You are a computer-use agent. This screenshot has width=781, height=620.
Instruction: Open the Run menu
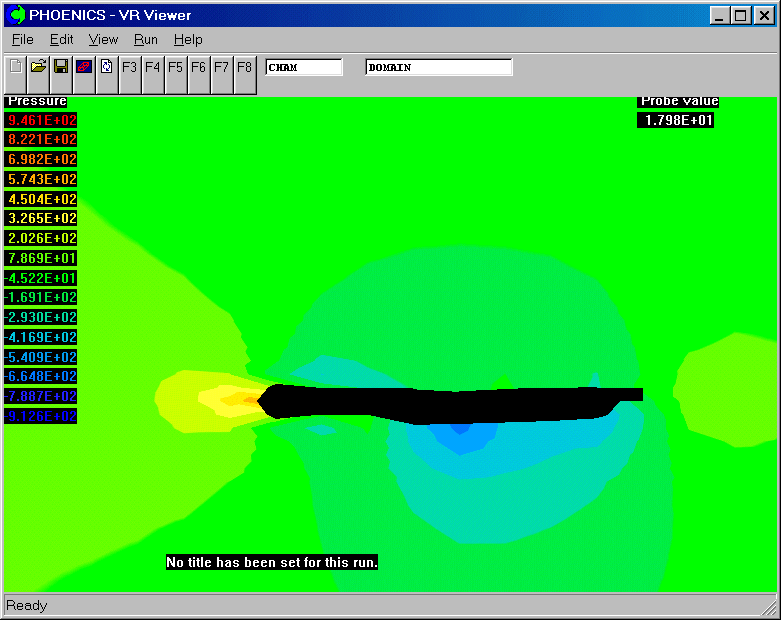146,40
